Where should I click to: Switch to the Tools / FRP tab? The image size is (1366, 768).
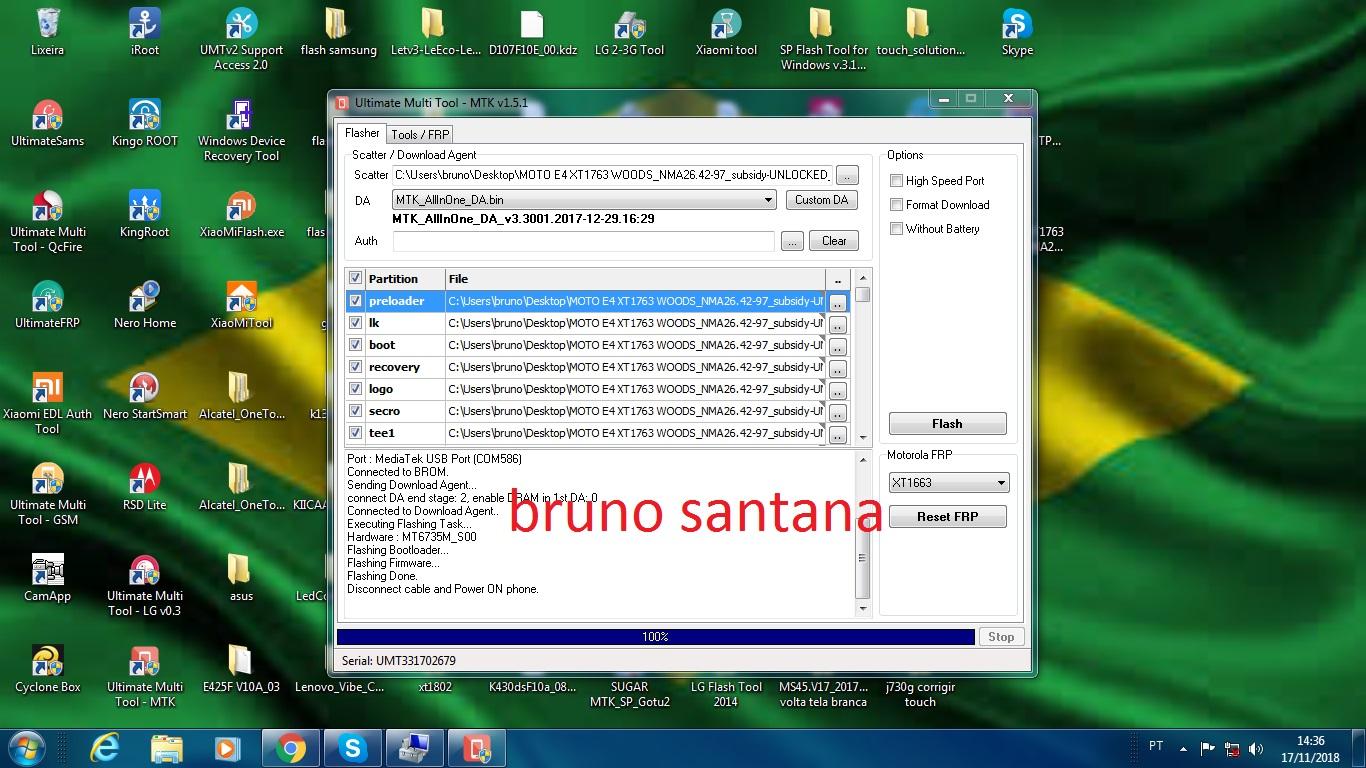pos(420,134)
